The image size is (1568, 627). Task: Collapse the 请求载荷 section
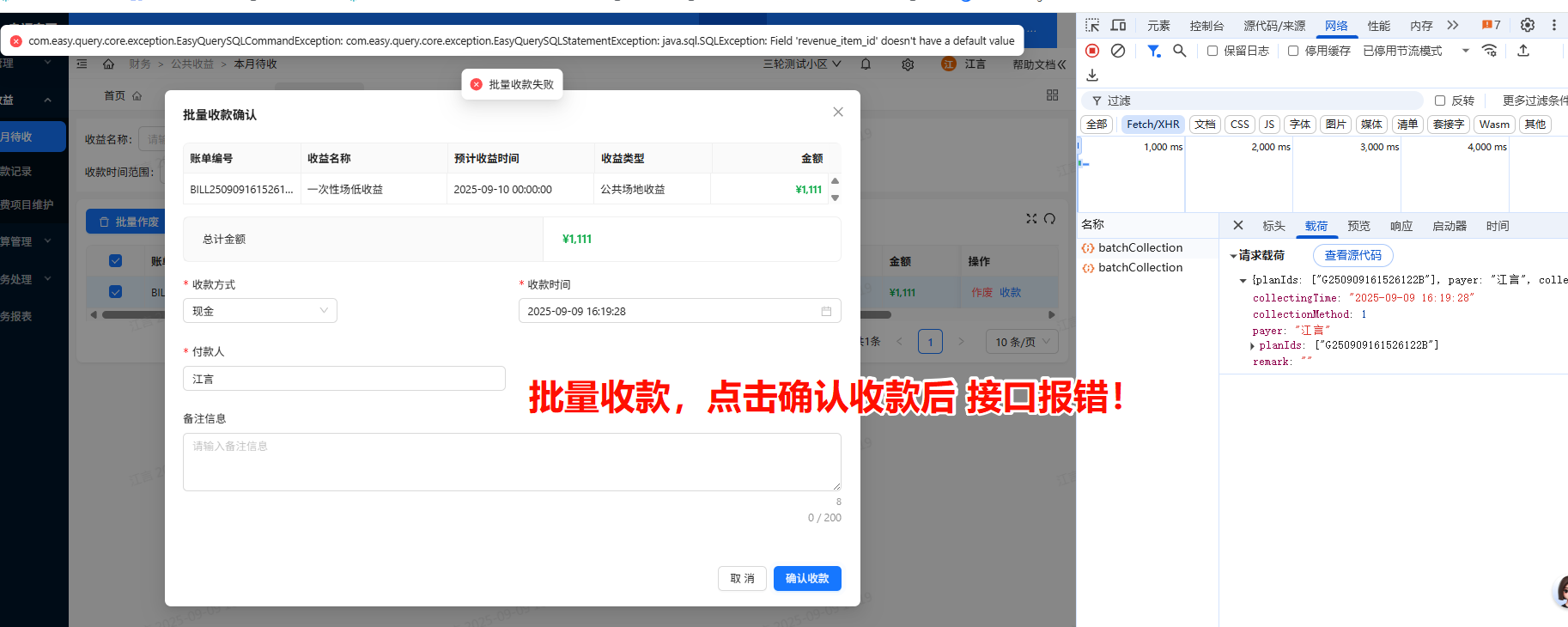(x=1234, y=256)
